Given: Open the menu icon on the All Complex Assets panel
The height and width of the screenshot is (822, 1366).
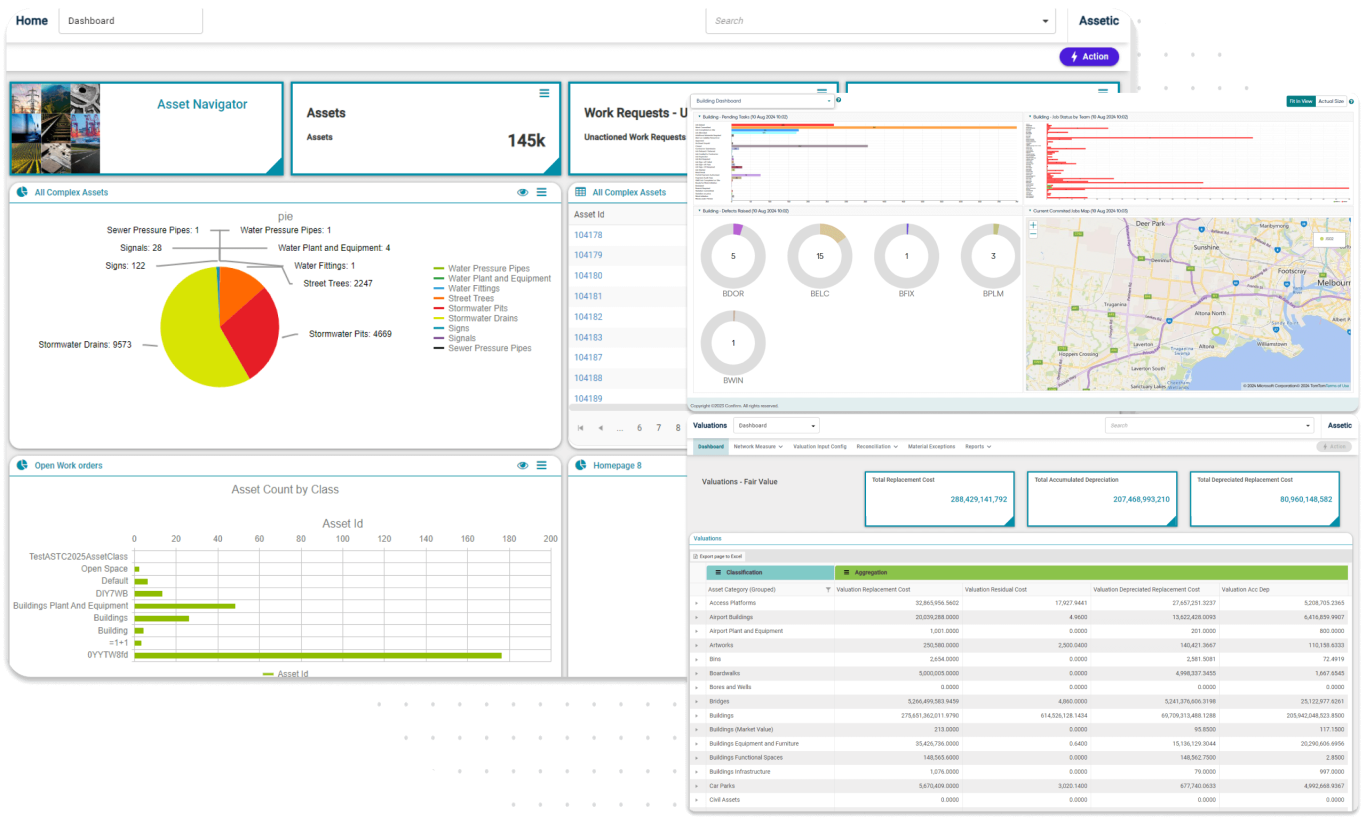Looking at the screenshot, I should click(541, 192).
